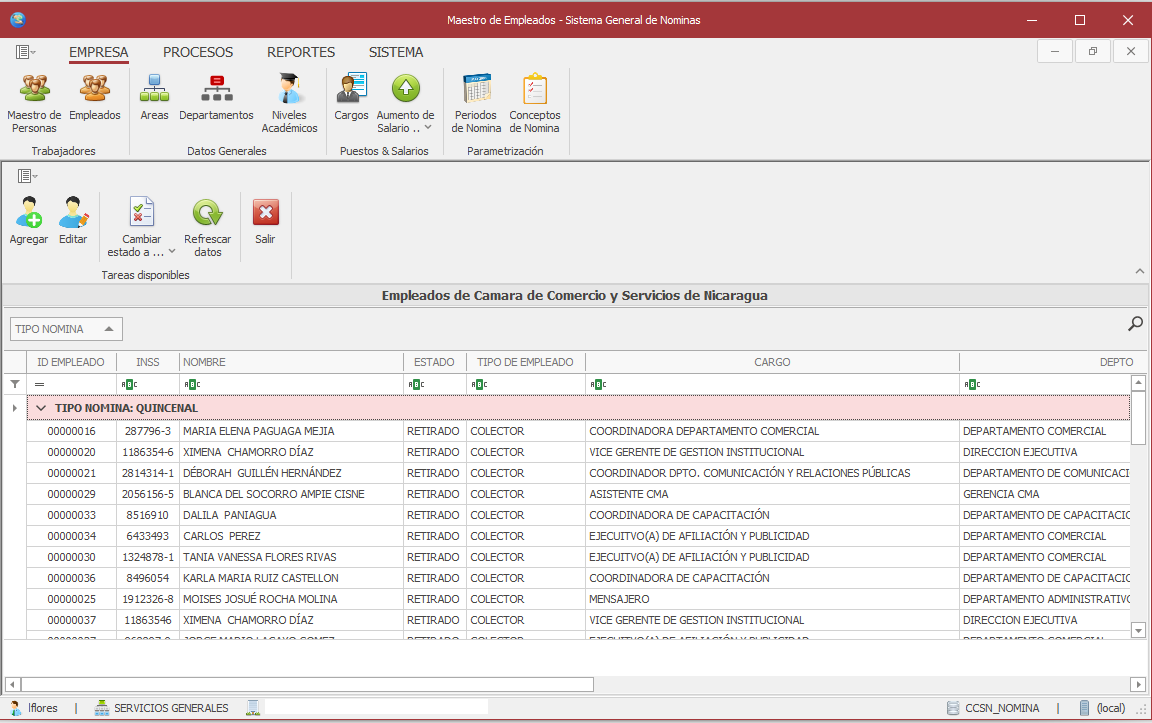Click the ASISTENTE CMA cargo cell

772,494
